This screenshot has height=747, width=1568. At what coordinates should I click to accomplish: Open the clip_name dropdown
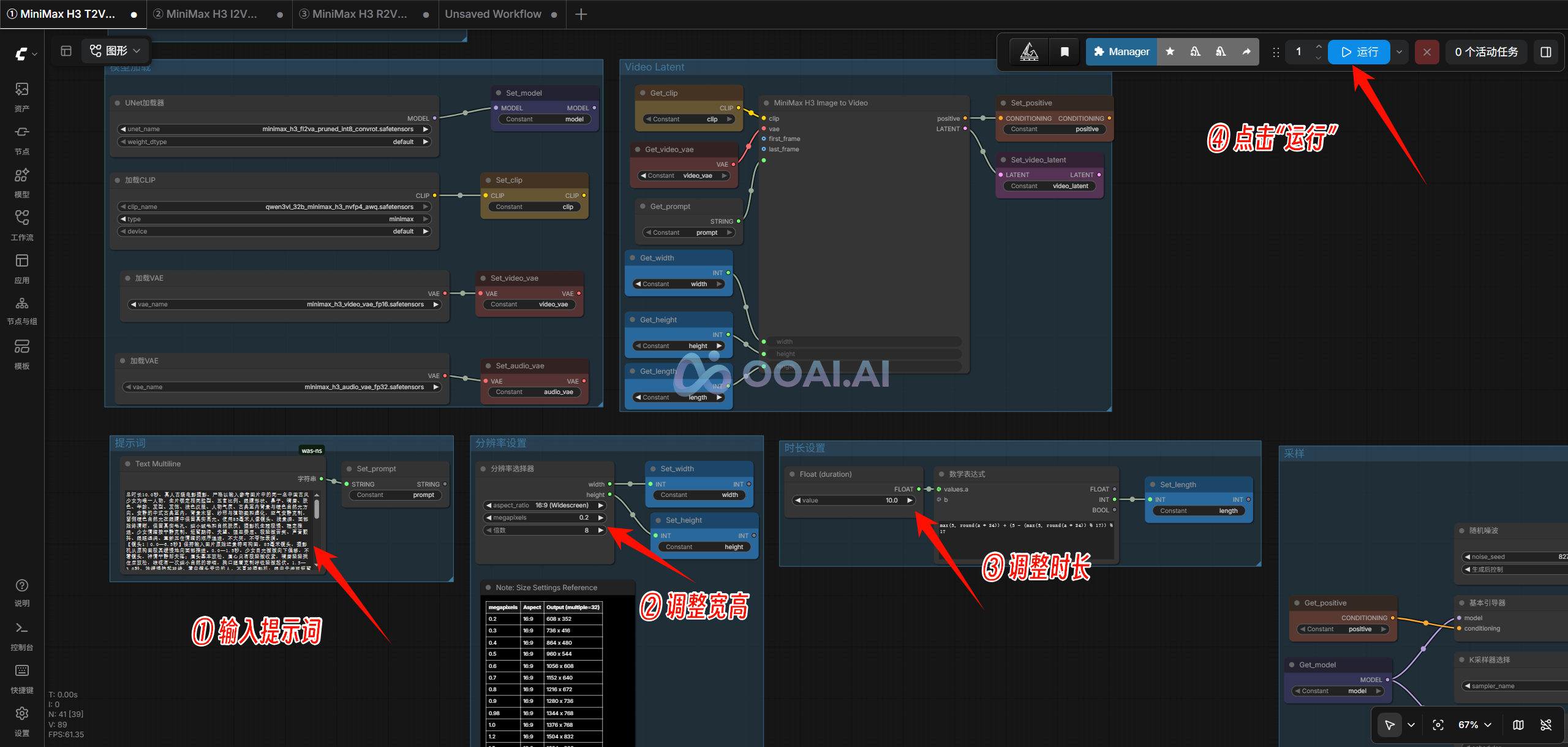[x=274, y=207]
